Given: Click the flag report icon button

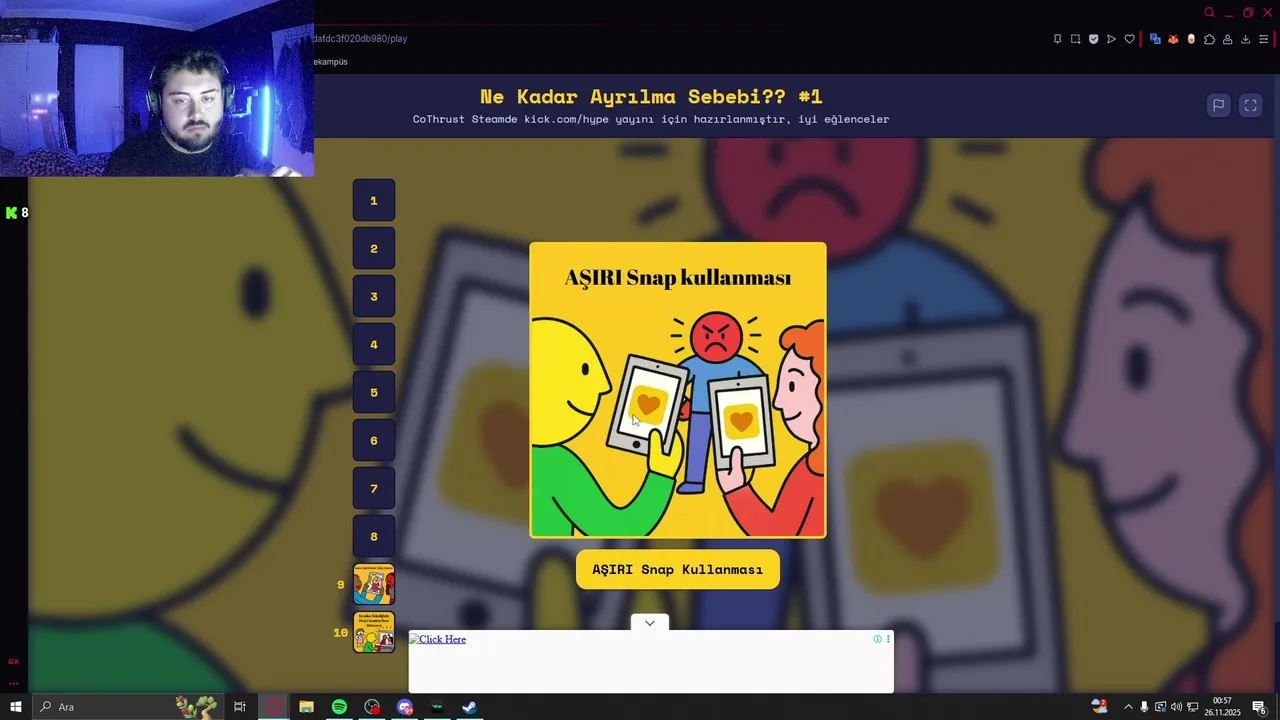Looking at the screenshot, I should click(1218, 105).
